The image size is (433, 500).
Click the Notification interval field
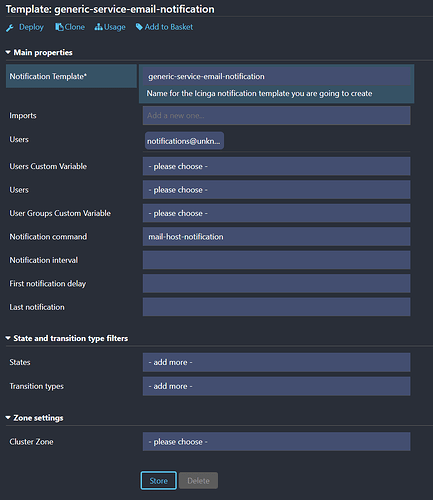point(276,260)
